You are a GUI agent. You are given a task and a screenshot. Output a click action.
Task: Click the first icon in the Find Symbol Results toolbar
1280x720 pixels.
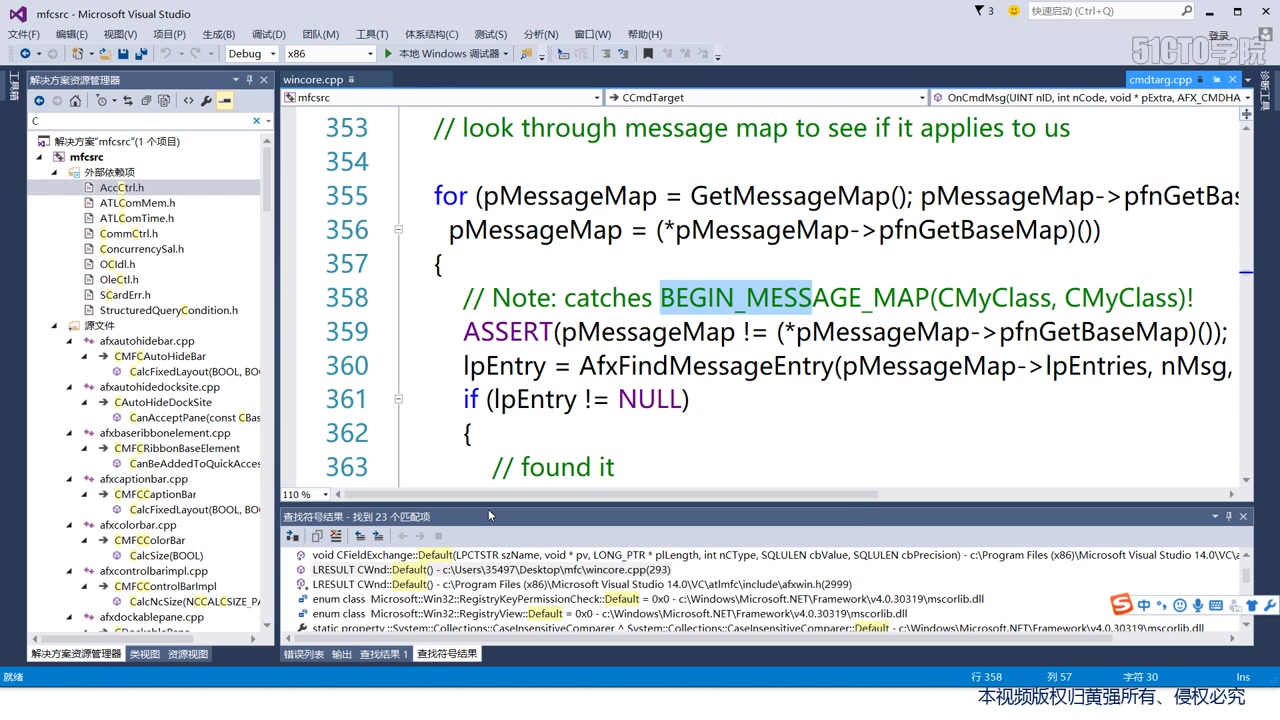(292, 536)
